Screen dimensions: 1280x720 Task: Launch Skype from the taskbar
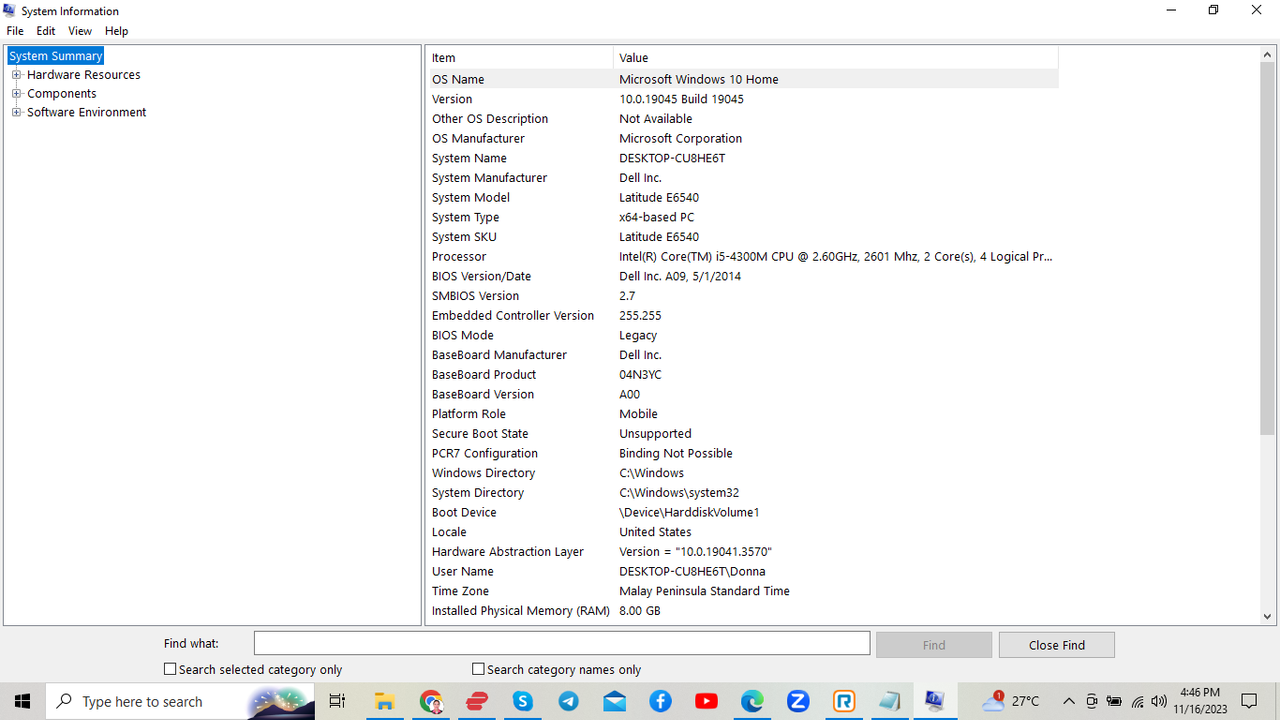pyautogui.click(x=522, y=701)
